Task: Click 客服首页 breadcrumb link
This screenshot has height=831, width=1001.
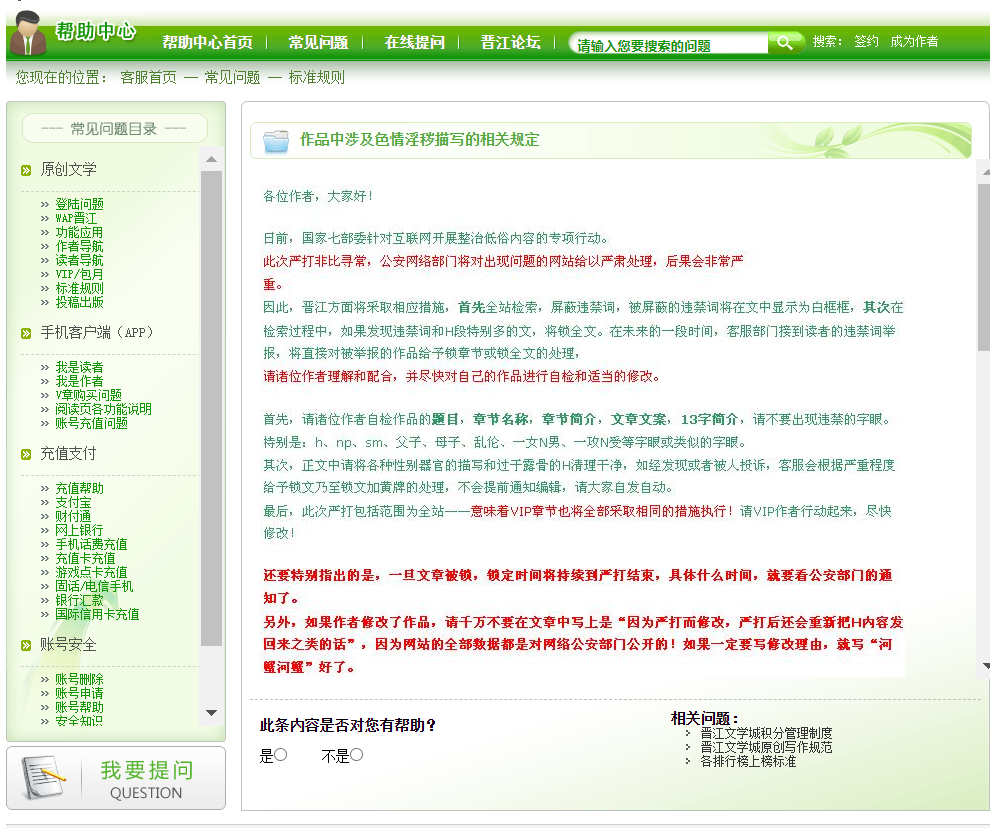Action: click(x=148, y=78)
